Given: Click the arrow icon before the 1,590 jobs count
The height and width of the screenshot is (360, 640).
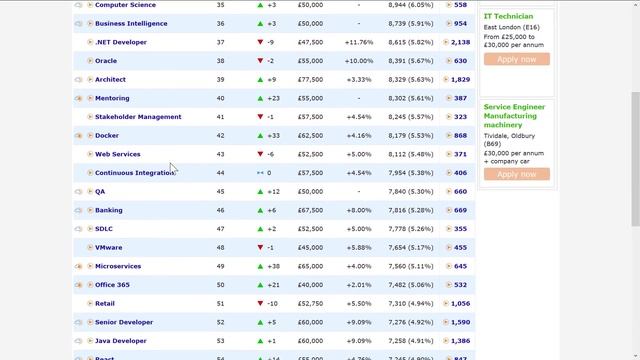Looking at the screenshot, I should tap(446, 322).
